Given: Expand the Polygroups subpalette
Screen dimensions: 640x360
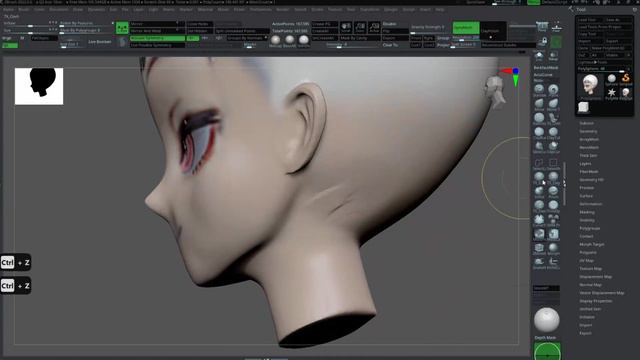Looking at the screenshot, I should [590, 228].
